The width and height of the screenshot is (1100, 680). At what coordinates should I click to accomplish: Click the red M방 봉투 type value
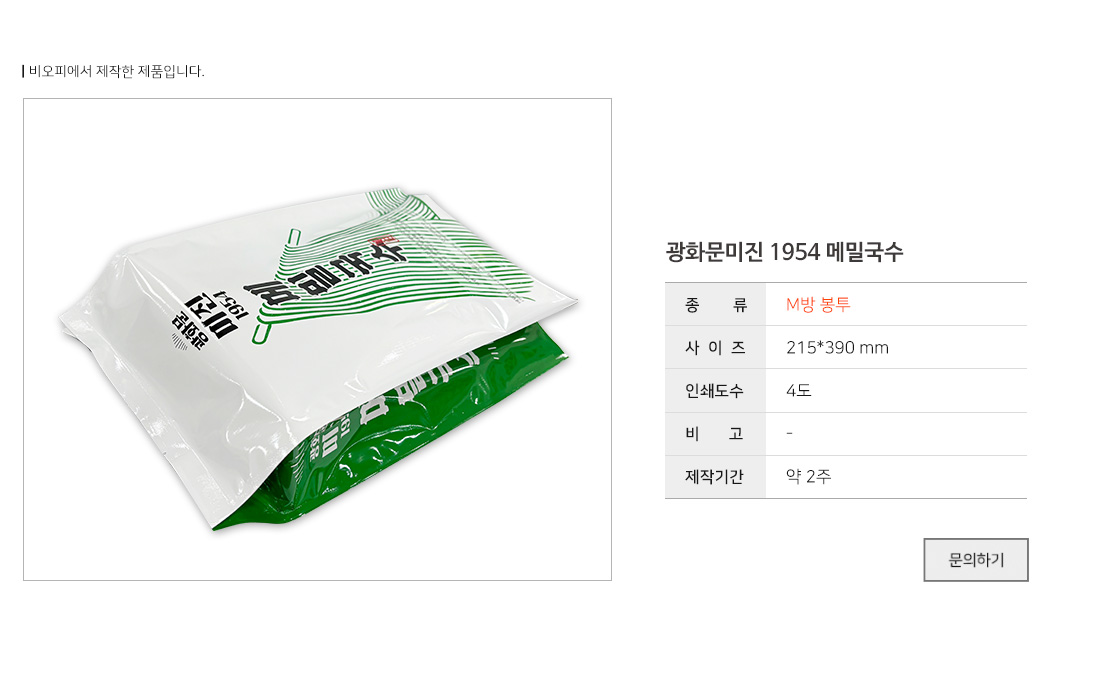point(817,304)
